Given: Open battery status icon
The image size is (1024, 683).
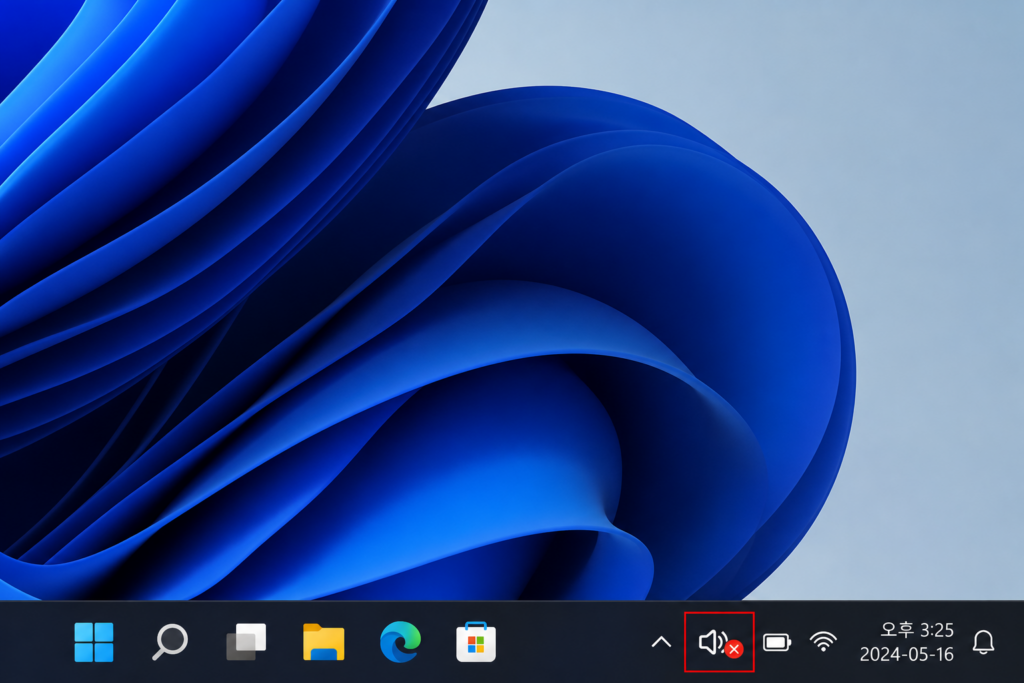Looking at the screenshot, I should pos(777,643).
